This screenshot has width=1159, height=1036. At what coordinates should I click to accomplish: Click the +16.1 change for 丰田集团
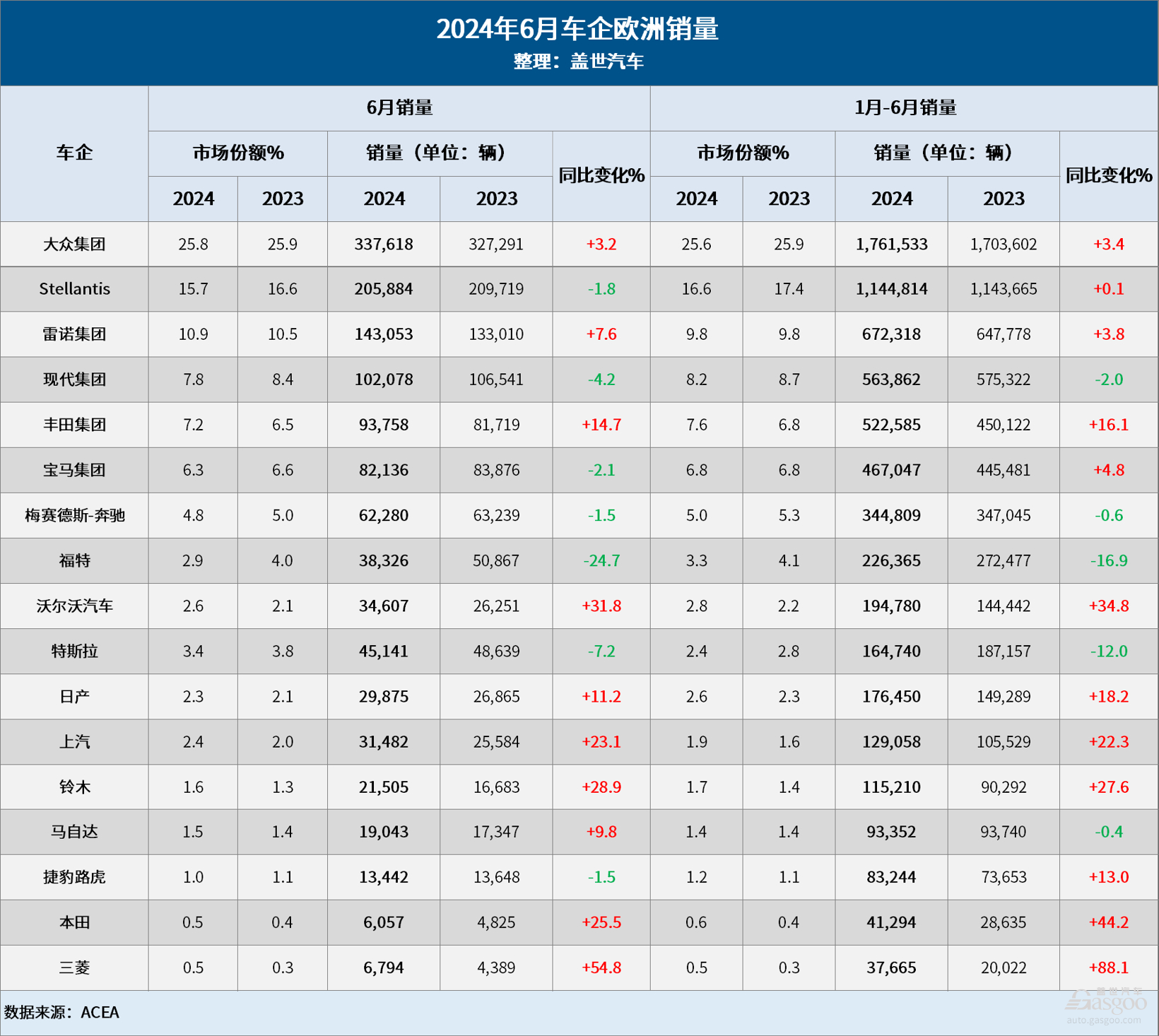1109,425
